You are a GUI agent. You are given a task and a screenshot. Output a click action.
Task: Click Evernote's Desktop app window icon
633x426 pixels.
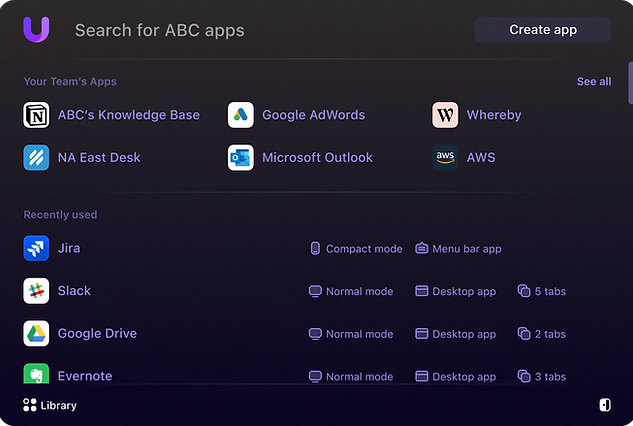[421, 376]
